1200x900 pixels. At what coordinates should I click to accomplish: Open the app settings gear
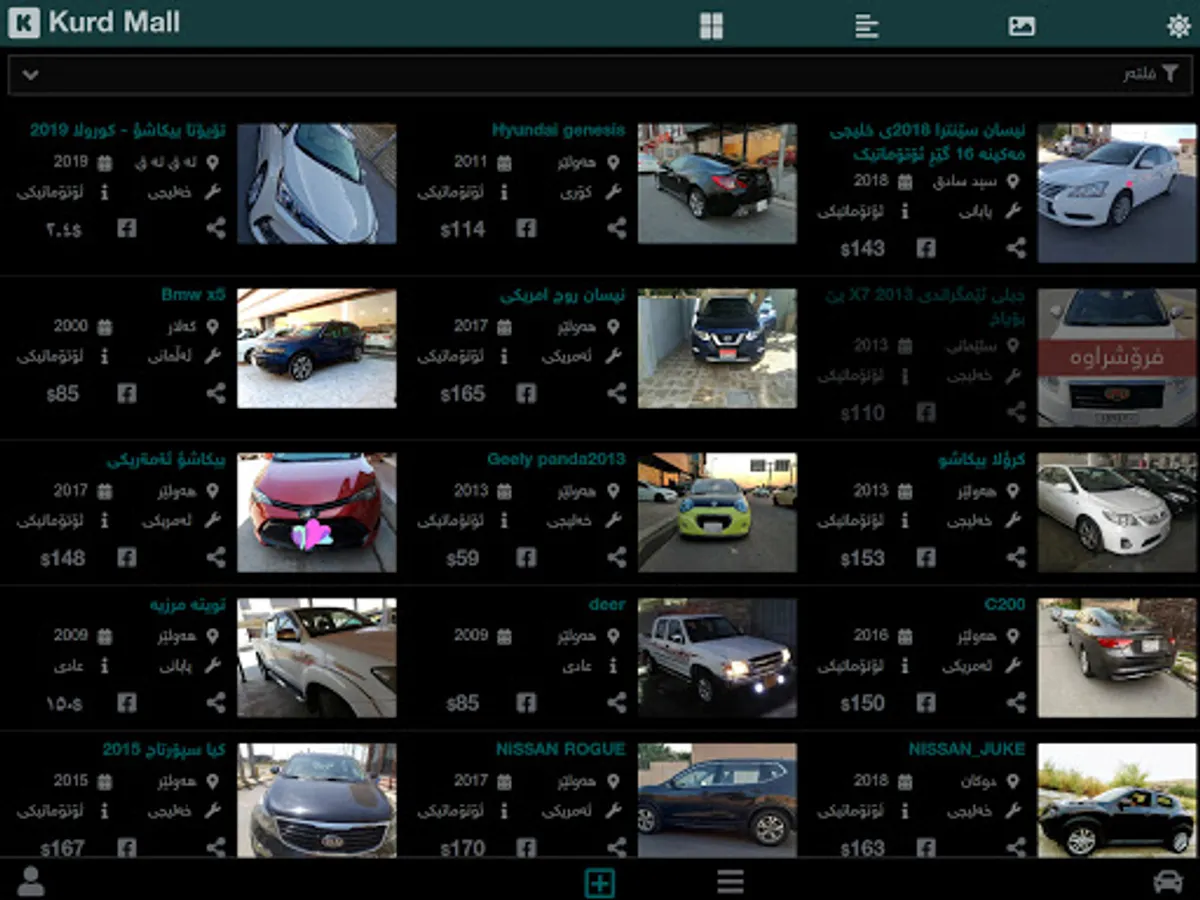1178,24
